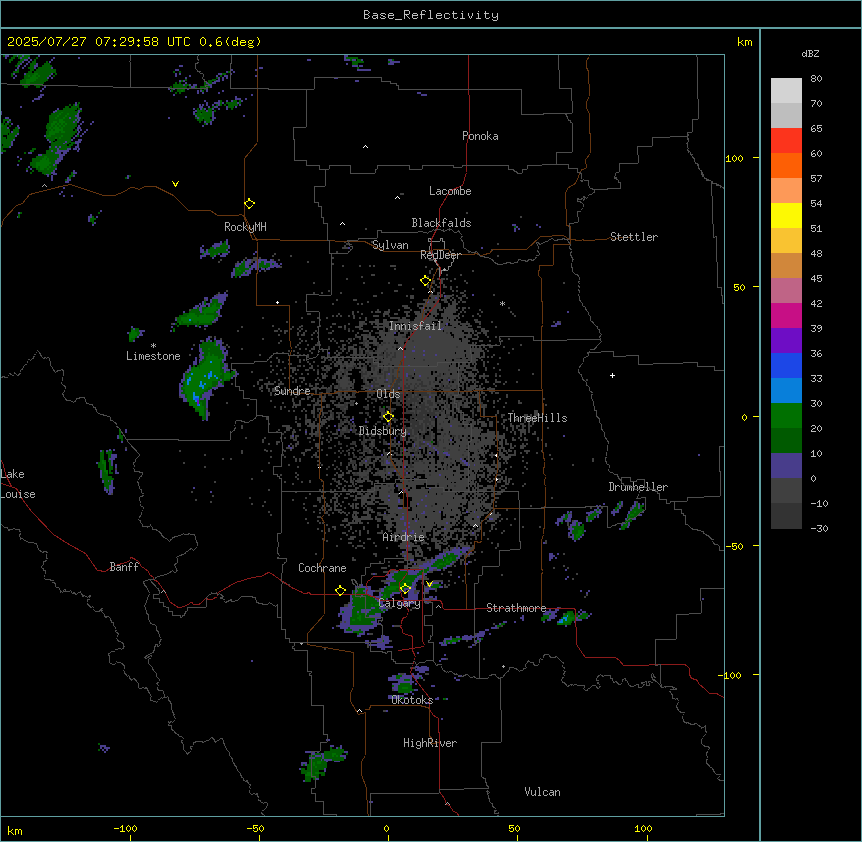Screen dimensions: 862x842
Task: Click the Sylvan city label
Action: 390,245
